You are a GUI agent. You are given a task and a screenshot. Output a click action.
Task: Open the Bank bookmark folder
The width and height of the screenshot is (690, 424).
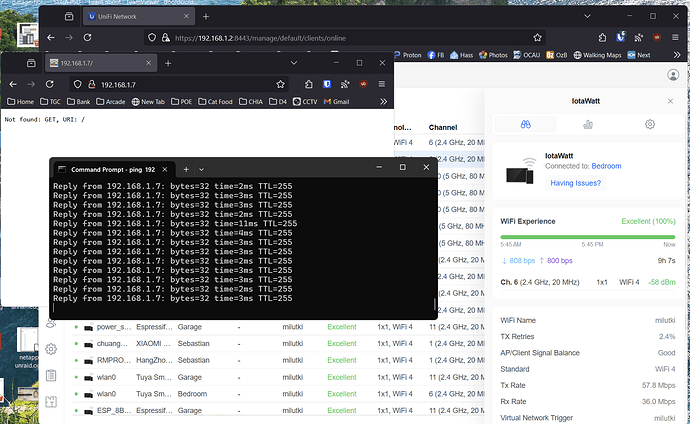click(78, 102)
